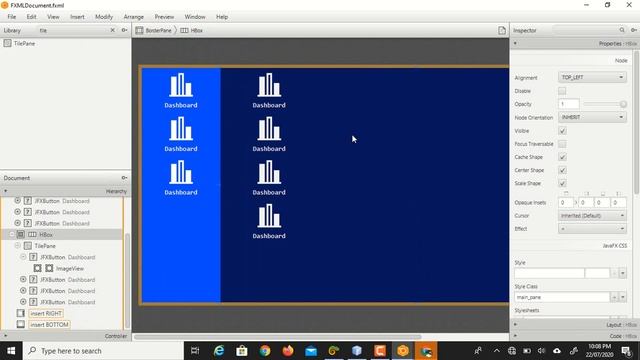The width and height of the screenshot is (640, 360).
Task: Click the Inspector search magnifier icon
Action: coord(622,30)
